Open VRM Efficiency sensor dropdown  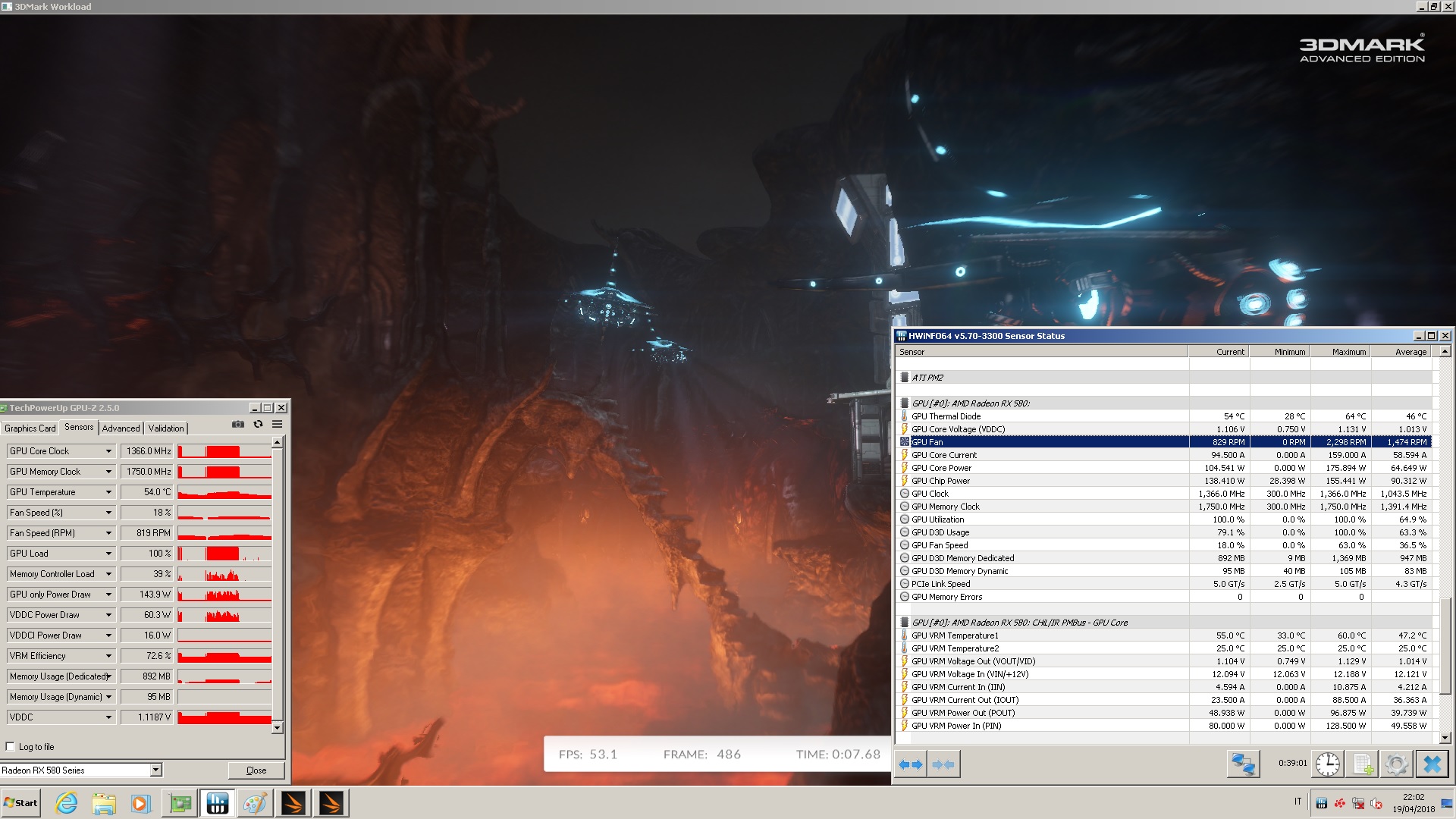[108, 656]
